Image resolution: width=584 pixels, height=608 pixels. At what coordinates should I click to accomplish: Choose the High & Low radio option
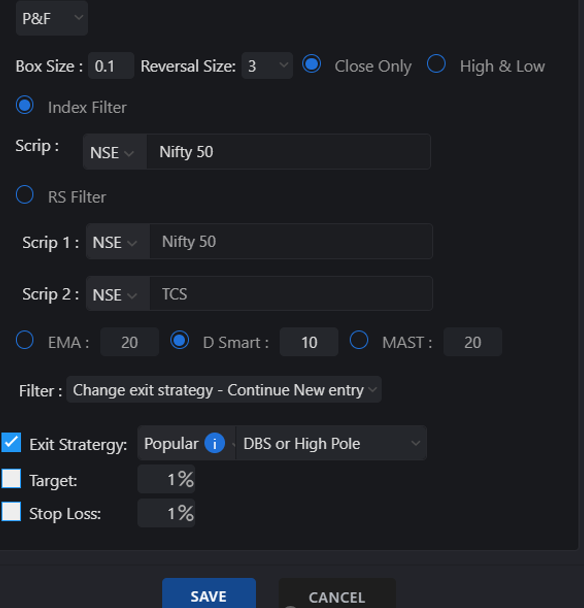click(436, 64)
